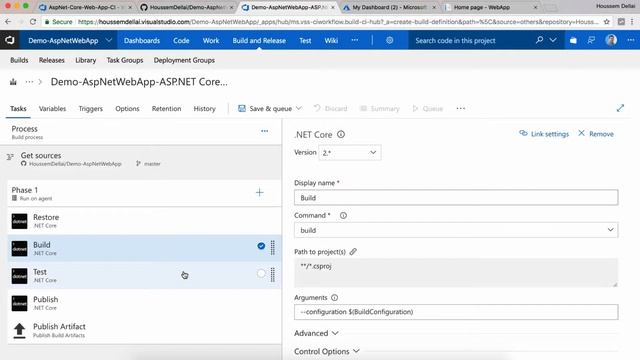Screen dimensions: 640x360
Task: Open the Build and Release hub
Action: (259, 40)
